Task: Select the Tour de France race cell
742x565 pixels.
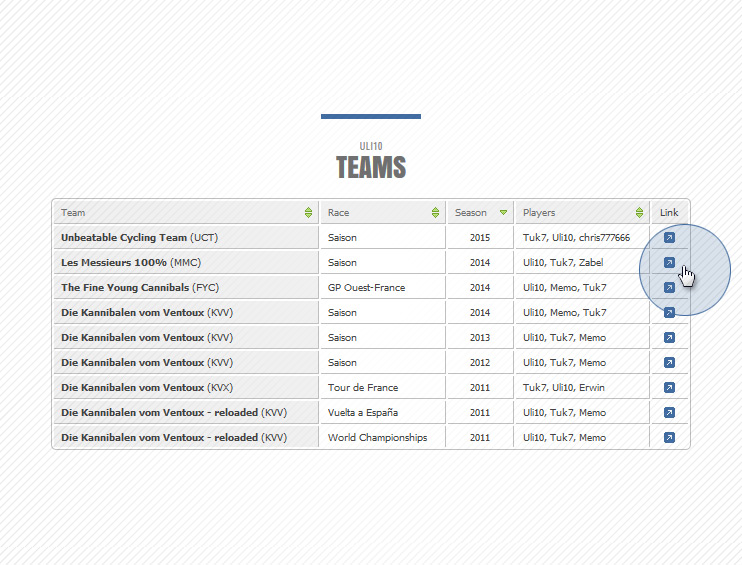Action: (363, 388)
